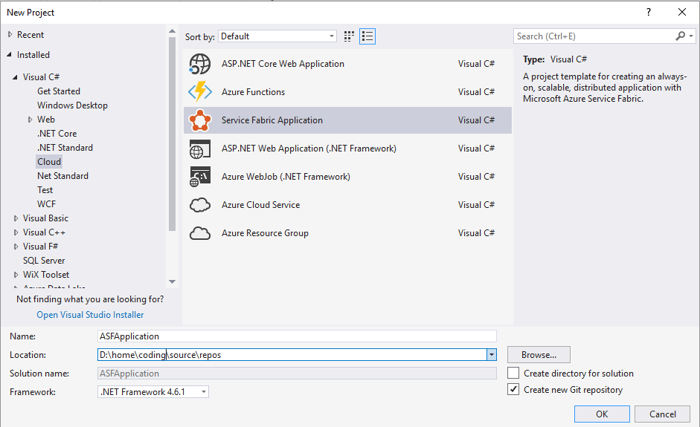Select Azure Resource Group template name
This screenshot has height=427, width=700.
[x=265, y=233]
